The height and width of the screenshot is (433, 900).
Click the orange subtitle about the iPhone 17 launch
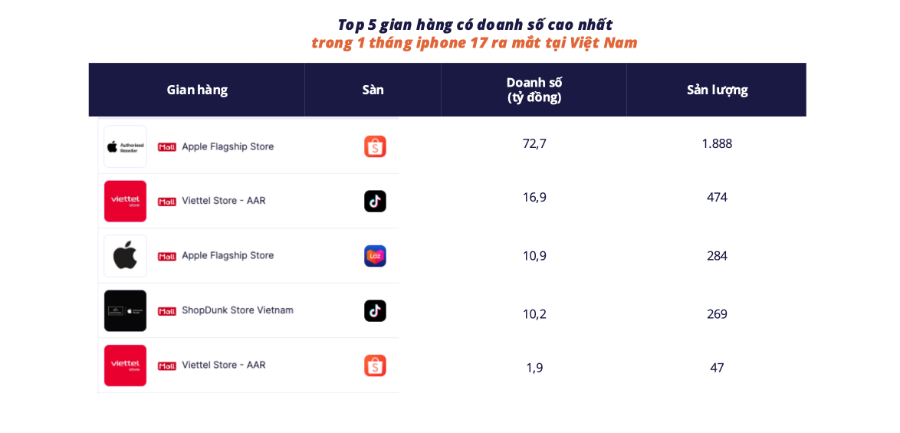[x=474, y=43]
